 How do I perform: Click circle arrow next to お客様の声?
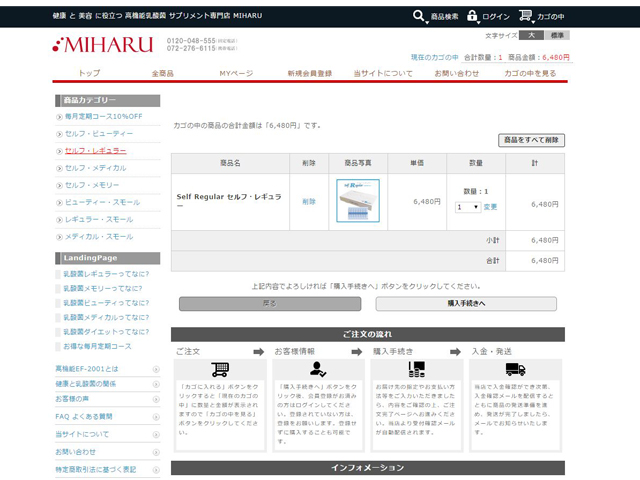[156, 399]
